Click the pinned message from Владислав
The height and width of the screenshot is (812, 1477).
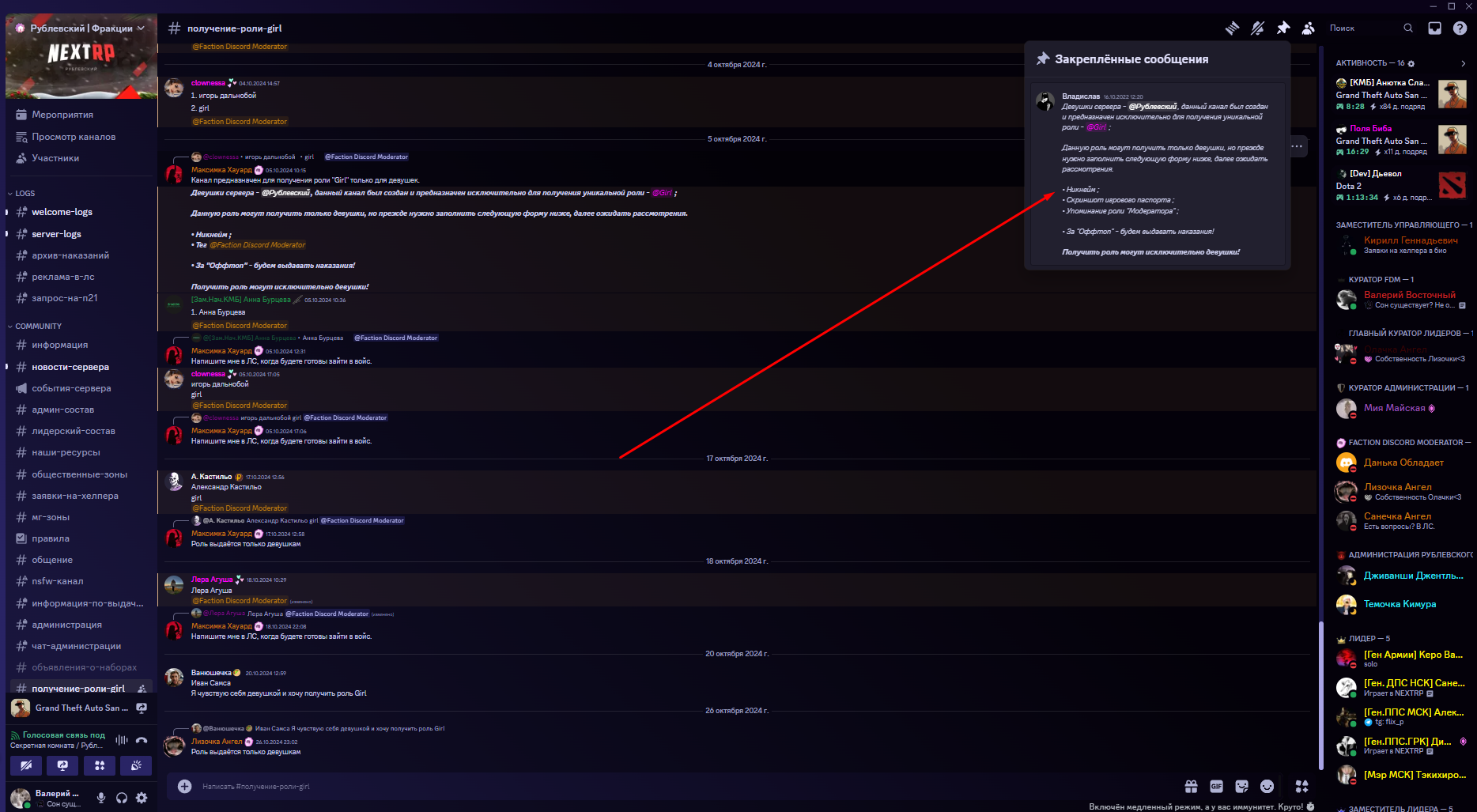tap(1158, 174)
